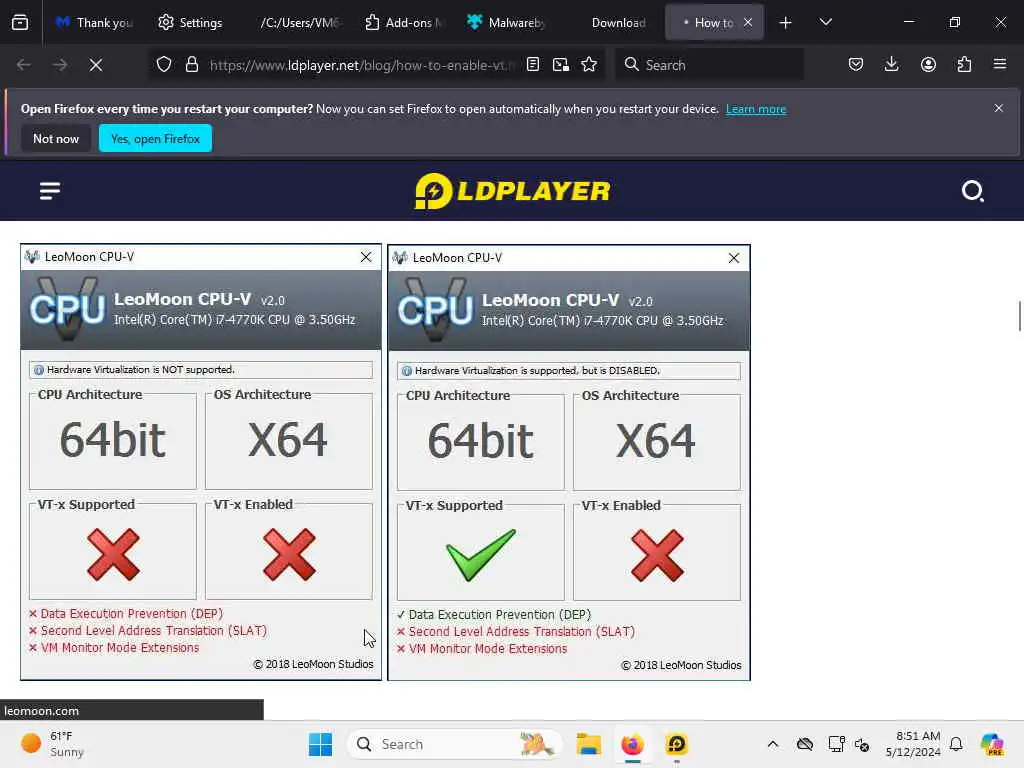Switch to the 'Thank you' tab
The width and height of the screenshot is (1024, 768).
point(94,22)
